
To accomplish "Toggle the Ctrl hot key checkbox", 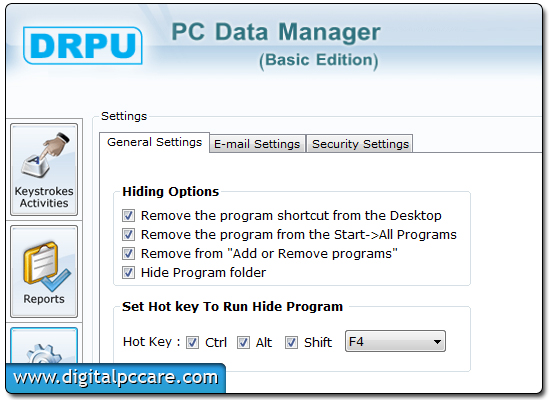I will [192, 342].
